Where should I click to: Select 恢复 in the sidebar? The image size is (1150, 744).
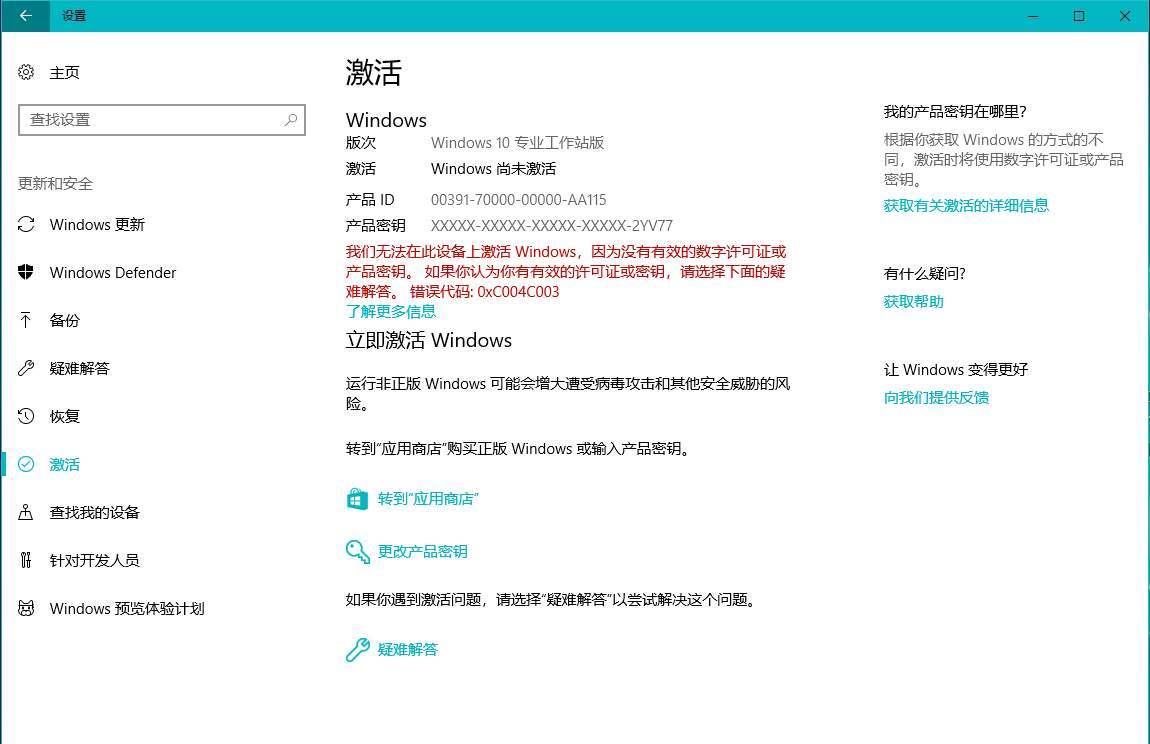pos(65,417)
